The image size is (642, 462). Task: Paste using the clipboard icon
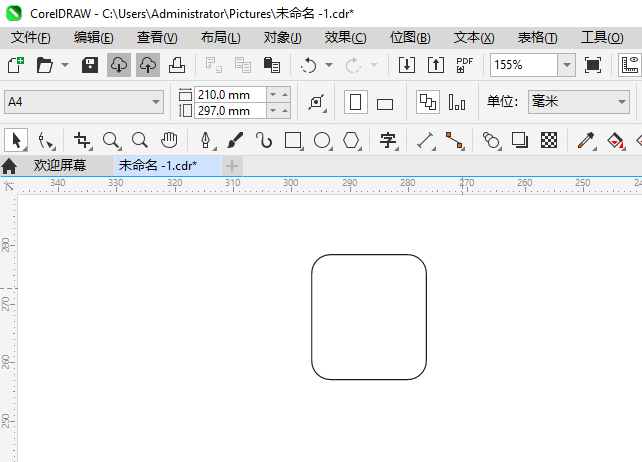tap(272, 65)
